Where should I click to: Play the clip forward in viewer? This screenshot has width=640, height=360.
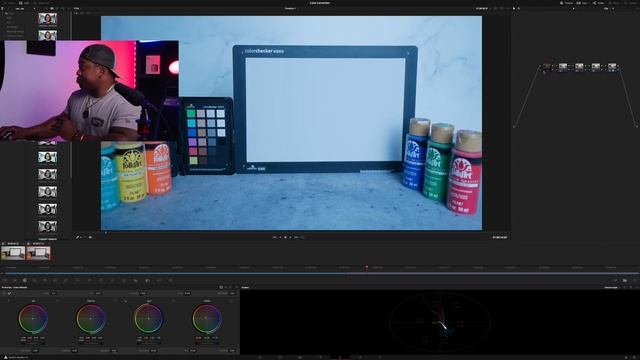(x=291, y=237)
